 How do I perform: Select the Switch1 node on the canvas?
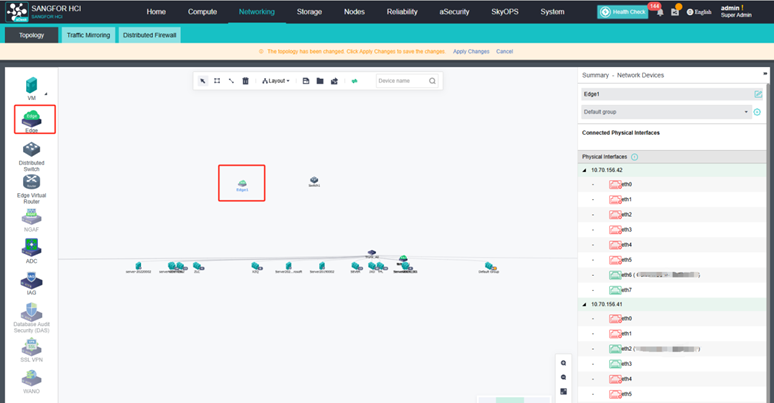[x=314, y=181]
